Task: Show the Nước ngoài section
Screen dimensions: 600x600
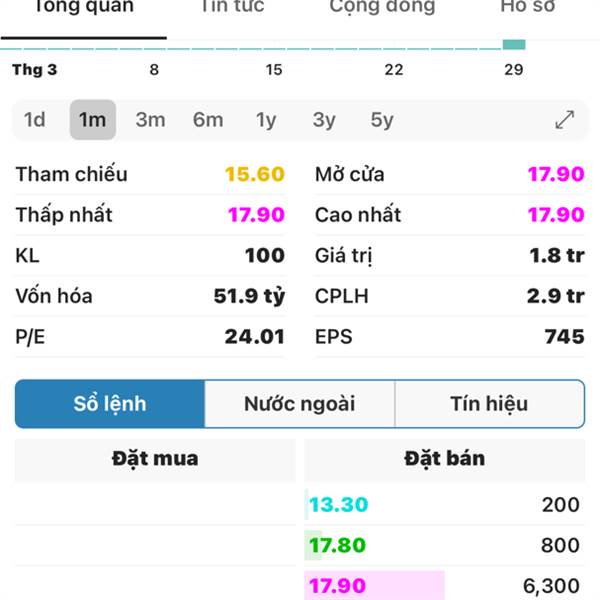Action: pyautogui.click(x=300, y=404)
